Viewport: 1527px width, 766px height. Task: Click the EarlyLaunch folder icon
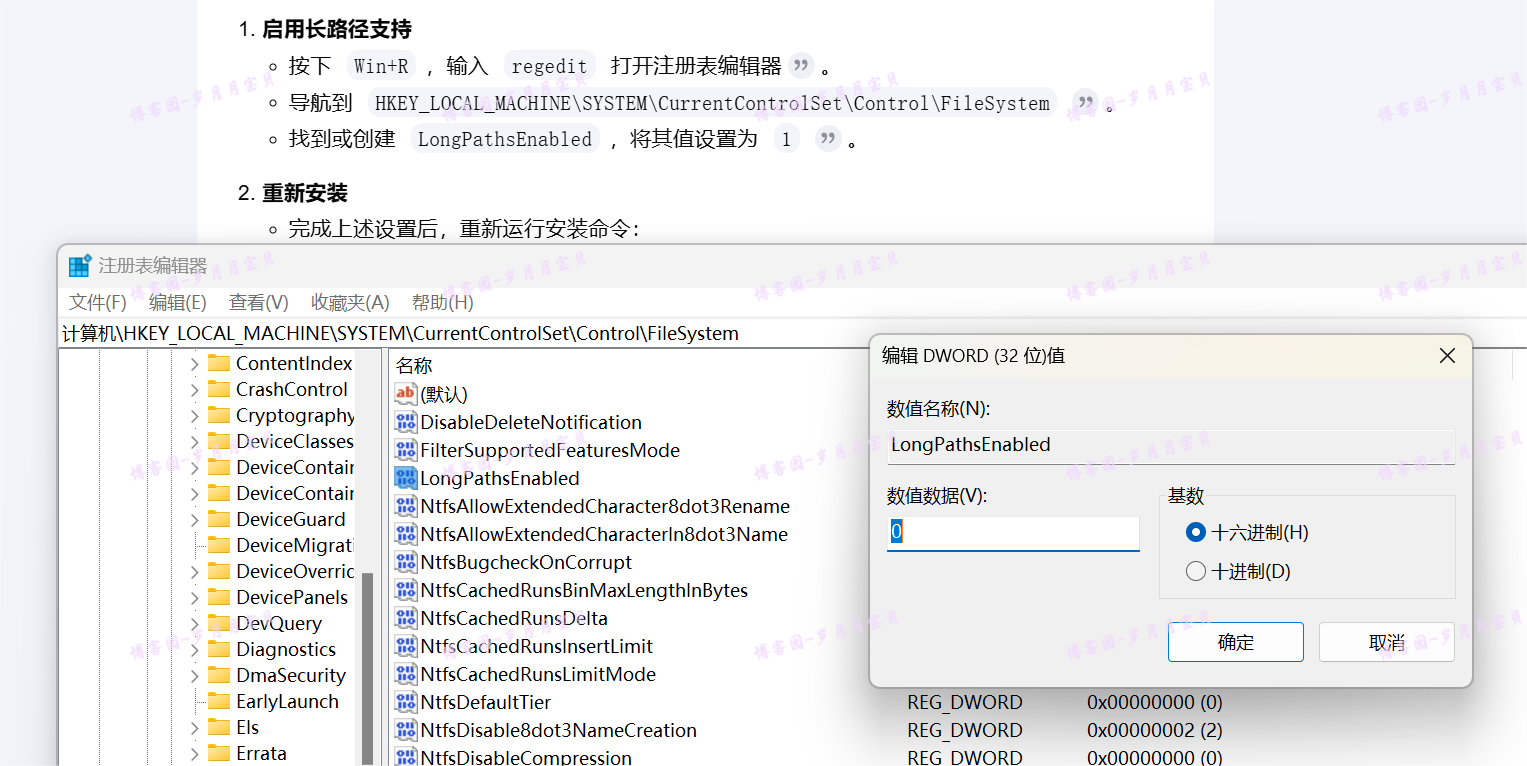coord(219,701)
